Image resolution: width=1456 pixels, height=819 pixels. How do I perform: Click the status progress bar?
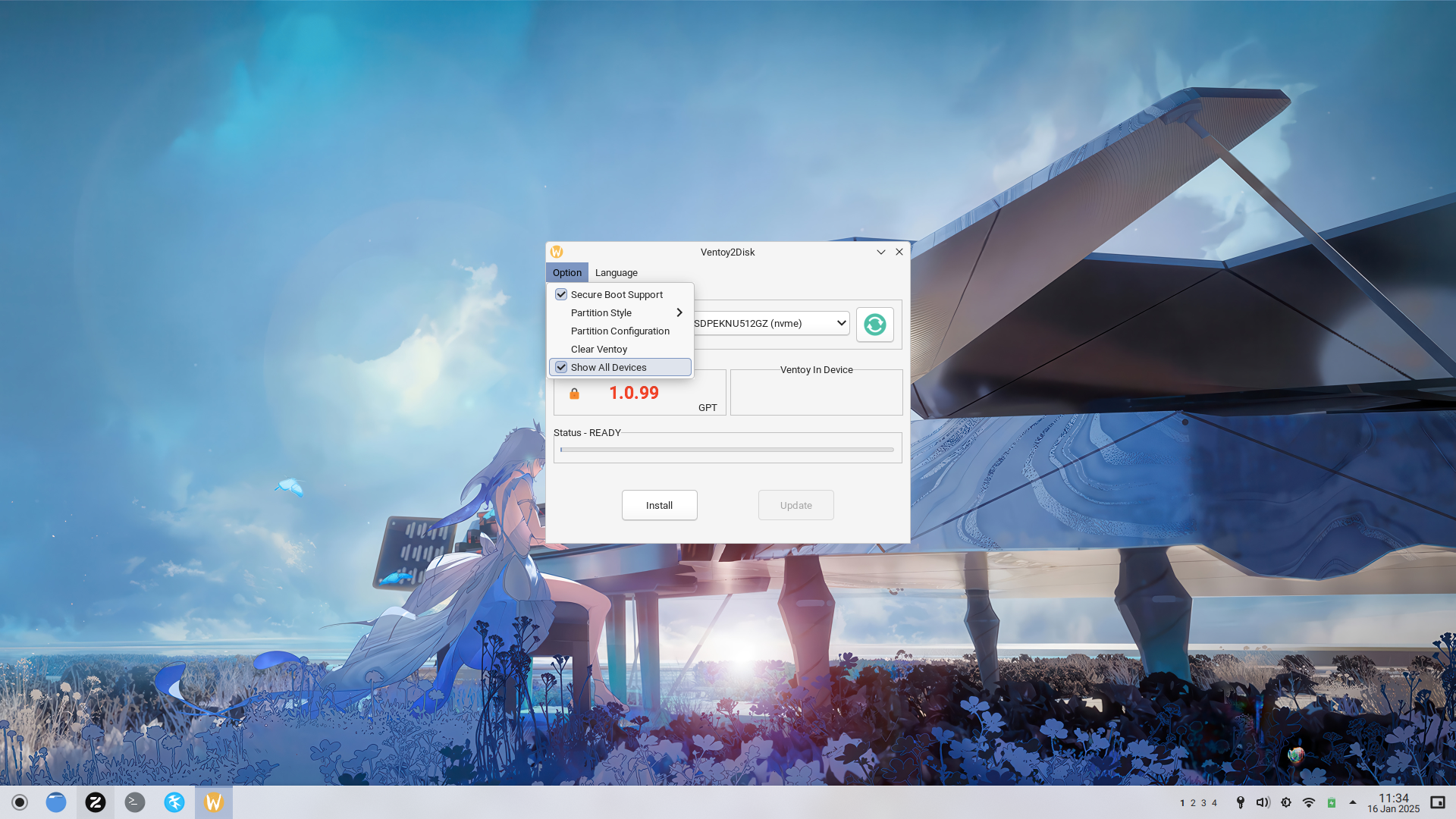coord(726,450)
